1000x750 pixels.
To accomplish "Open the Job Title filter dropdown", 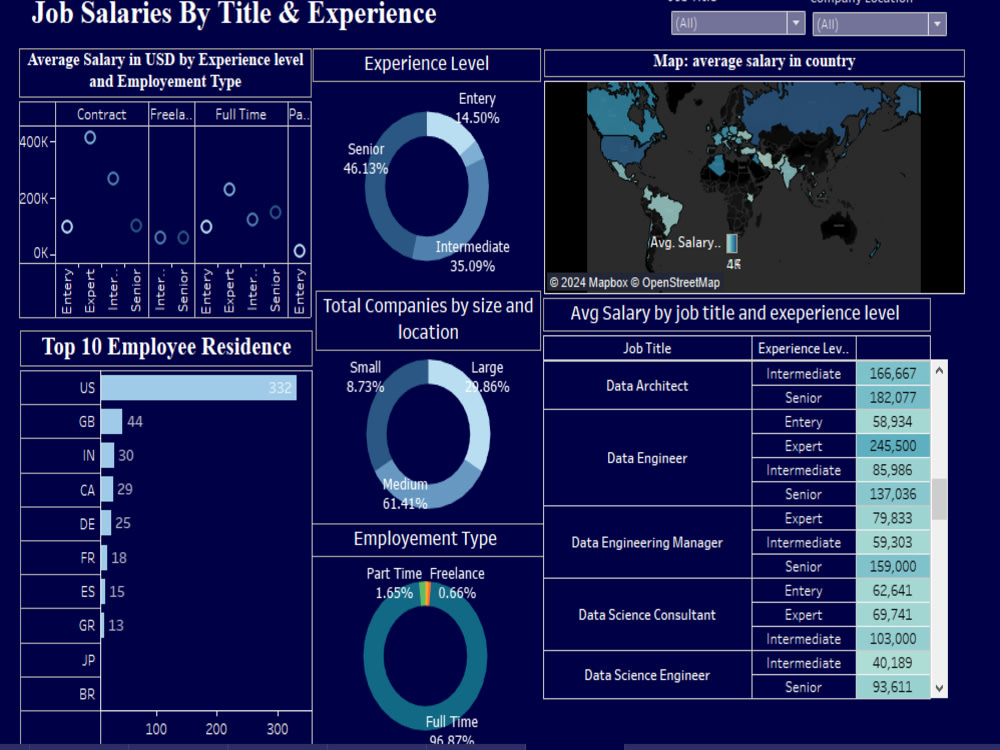I will pyautogui.click(x=730, y=23).
